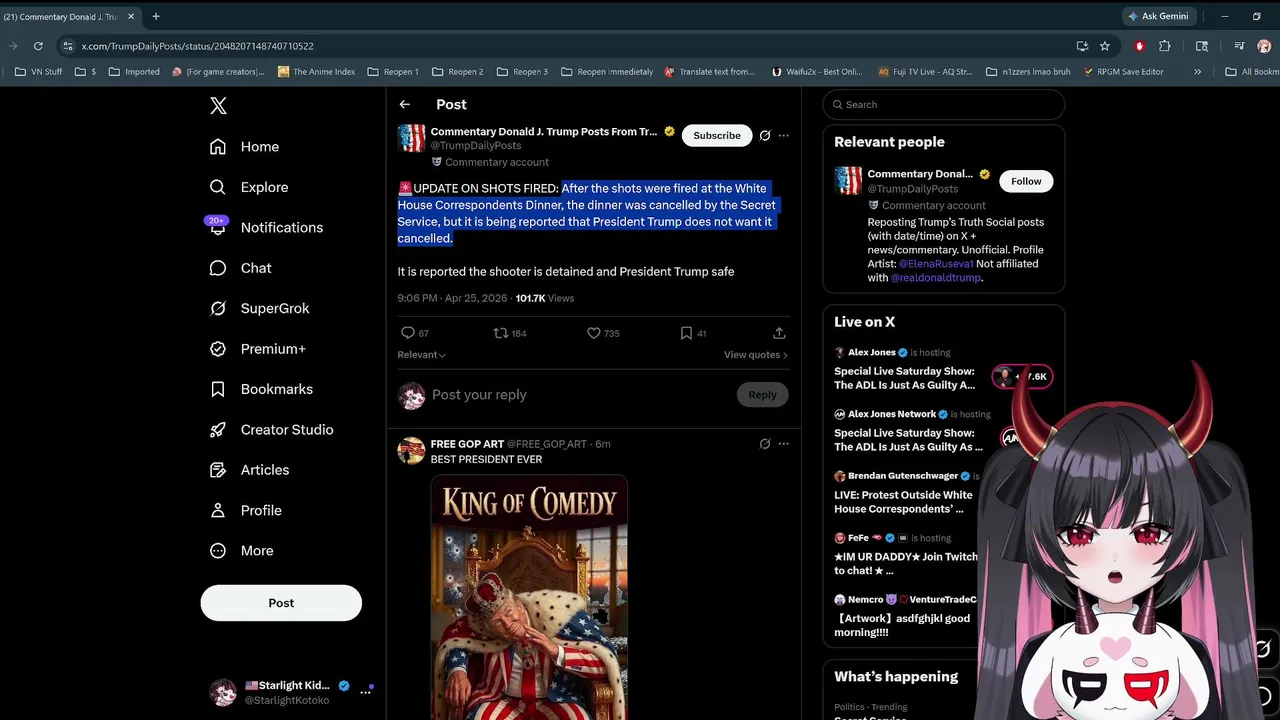
Task: Open Explore in the sidebar
Action: [249, 187]
